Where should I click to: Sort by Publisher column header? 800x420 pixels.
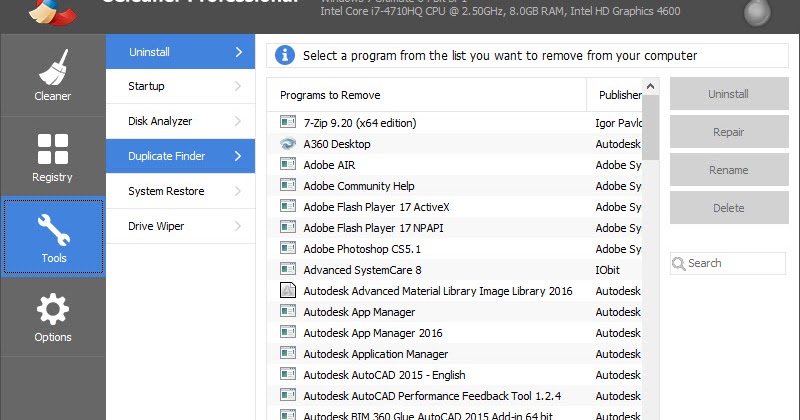tap(614, 95)
